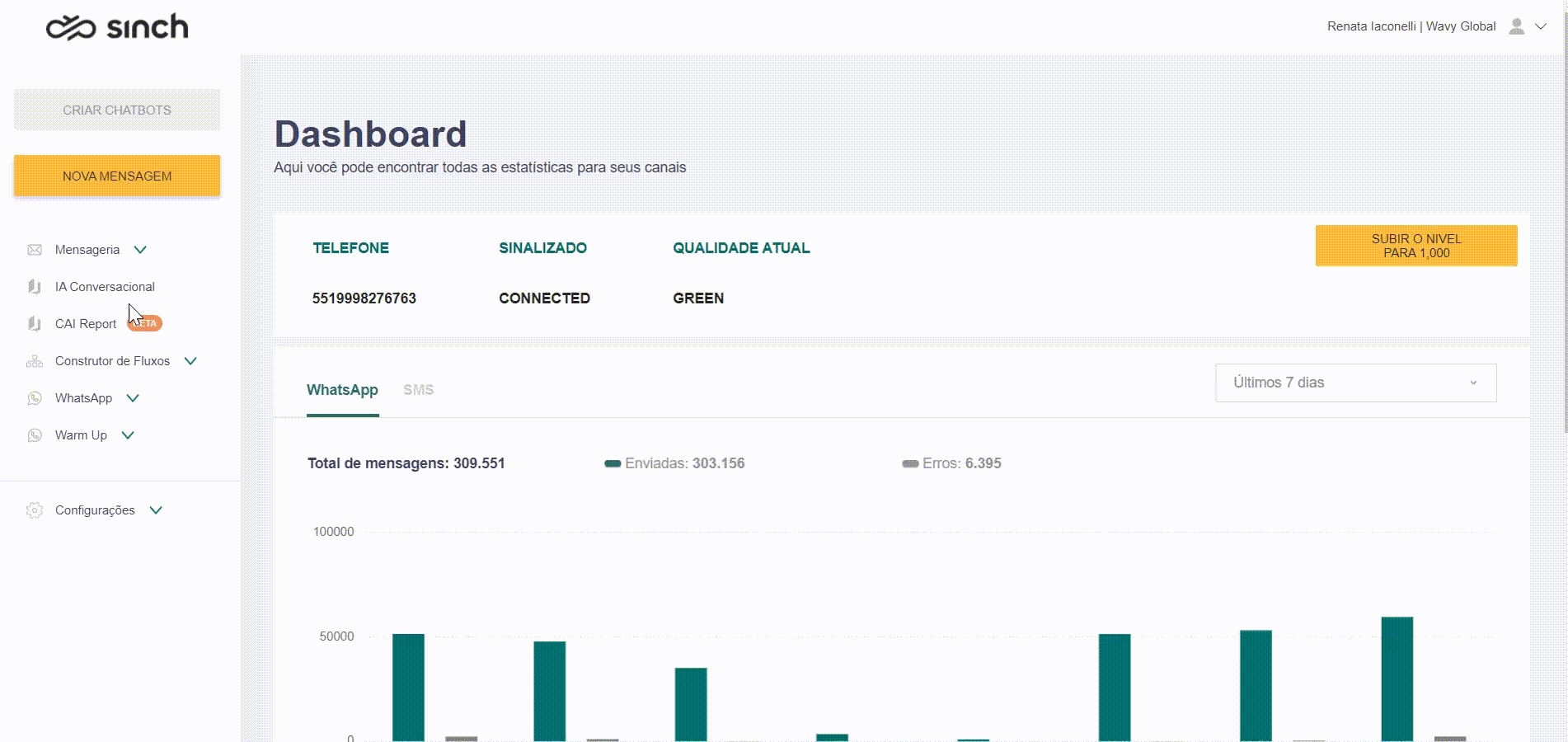Open Configurações menu item
Viewport: 1568px width, 742px height.
(x=95, y=510)
